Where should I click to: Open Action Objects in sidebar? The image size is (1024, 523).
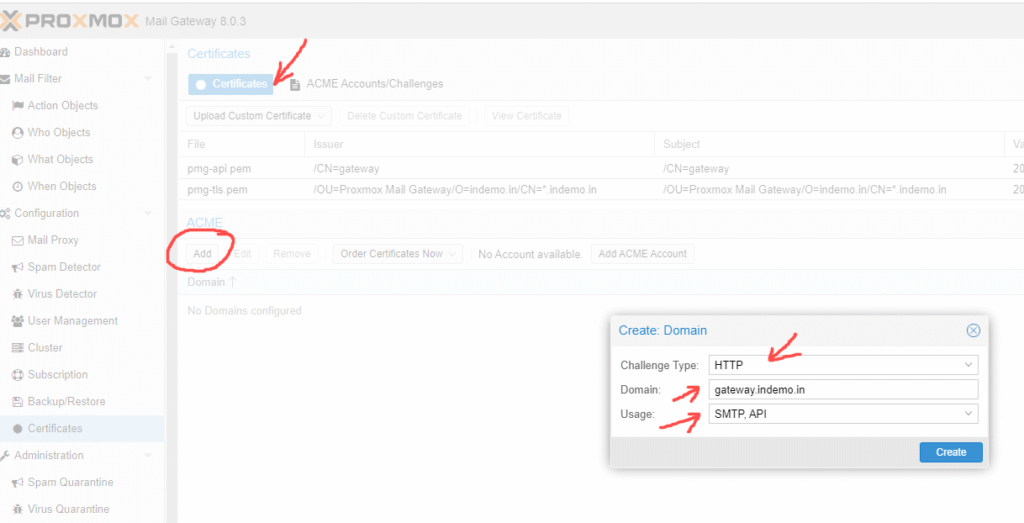(63, 106)
